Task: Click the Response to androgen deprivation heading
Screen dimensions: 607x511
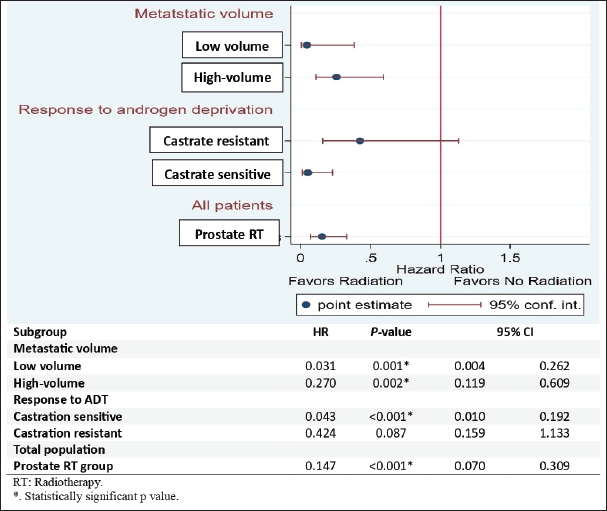Action: pos(158,109)
